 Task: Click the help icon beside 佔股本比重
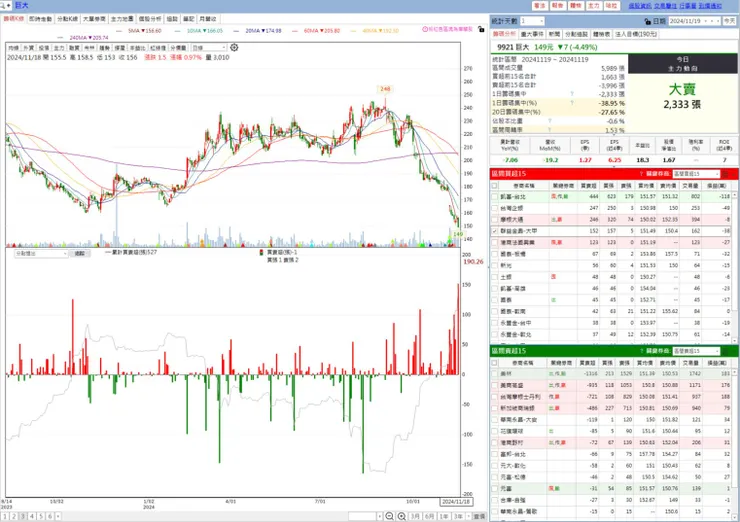pos(550,121)
